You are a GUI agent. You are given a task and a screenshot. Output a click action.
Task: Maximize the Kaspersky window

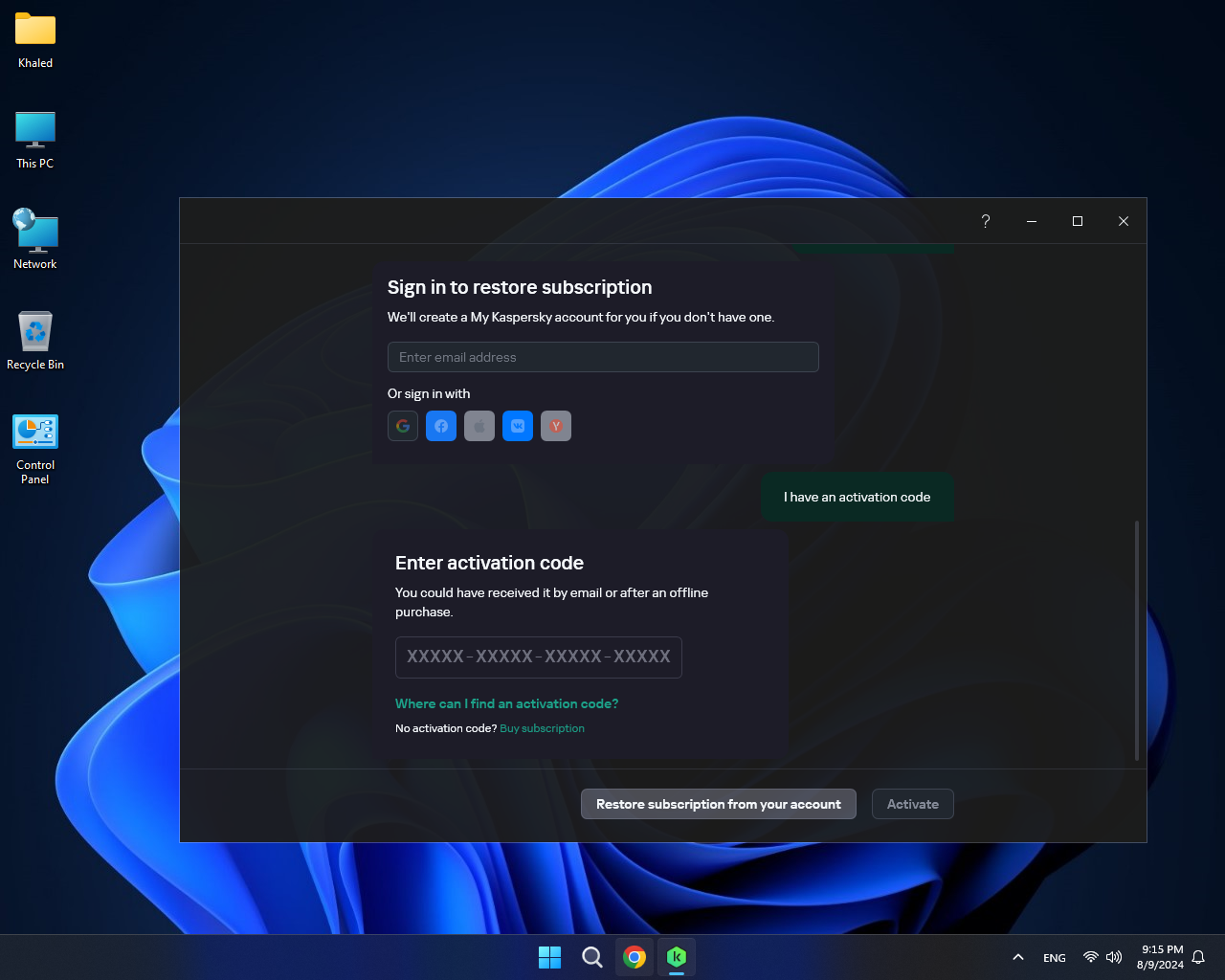point(1078,221)
